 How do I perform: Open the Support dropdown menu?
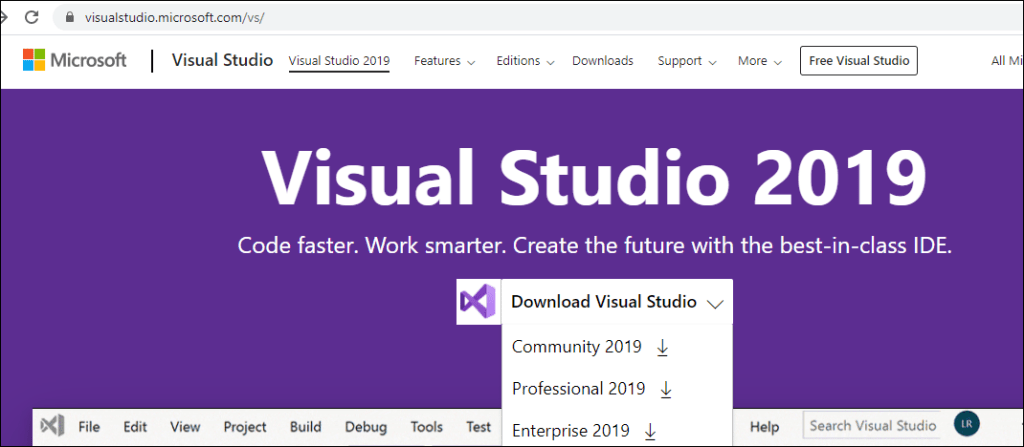pyautogui.click(x=687, y=61)
